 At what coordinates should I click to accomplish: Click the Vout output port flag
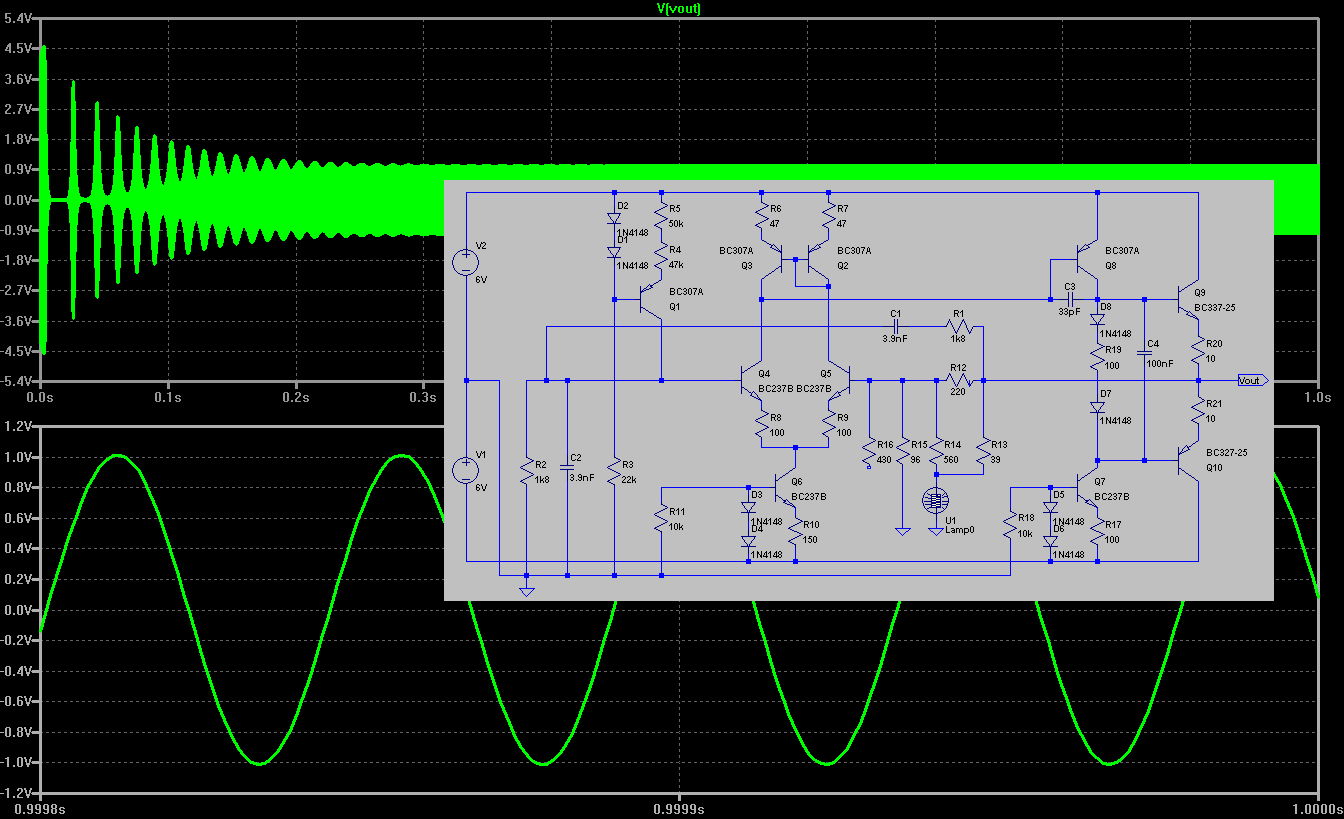(x=1253, y=380)
